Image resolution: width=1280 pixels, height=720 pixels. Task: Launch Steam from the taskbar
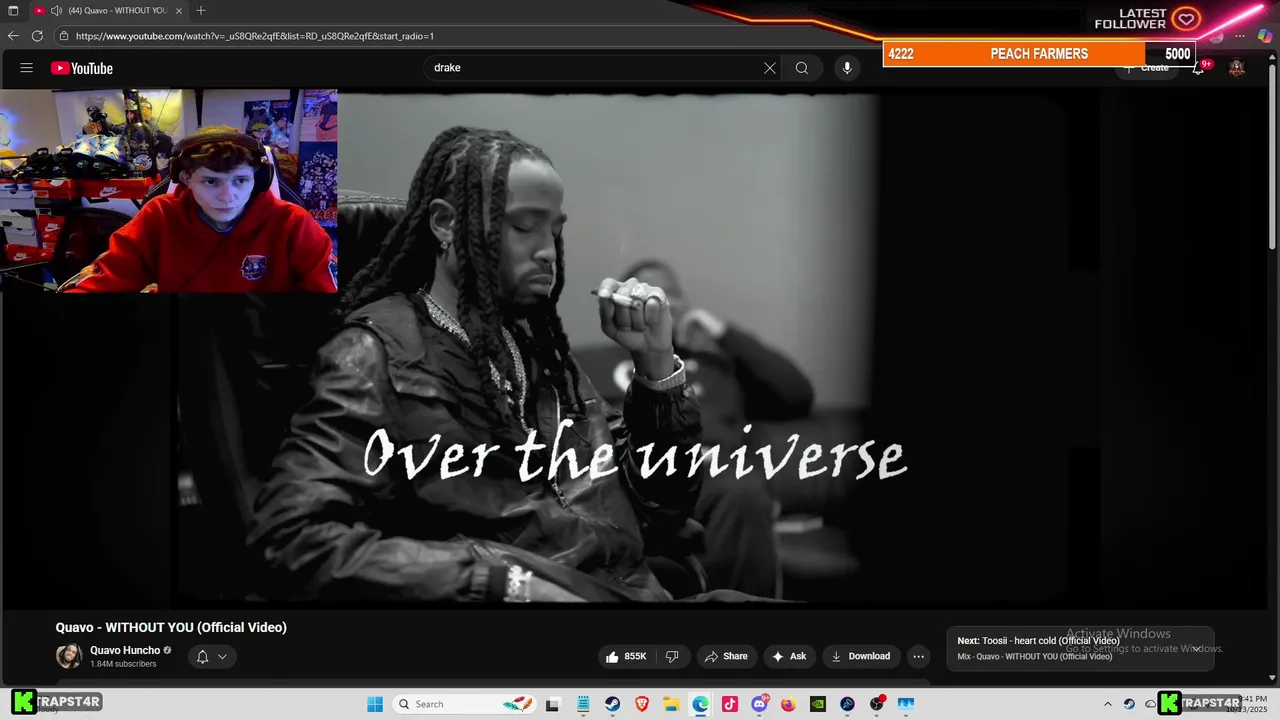tap(612, 704)
